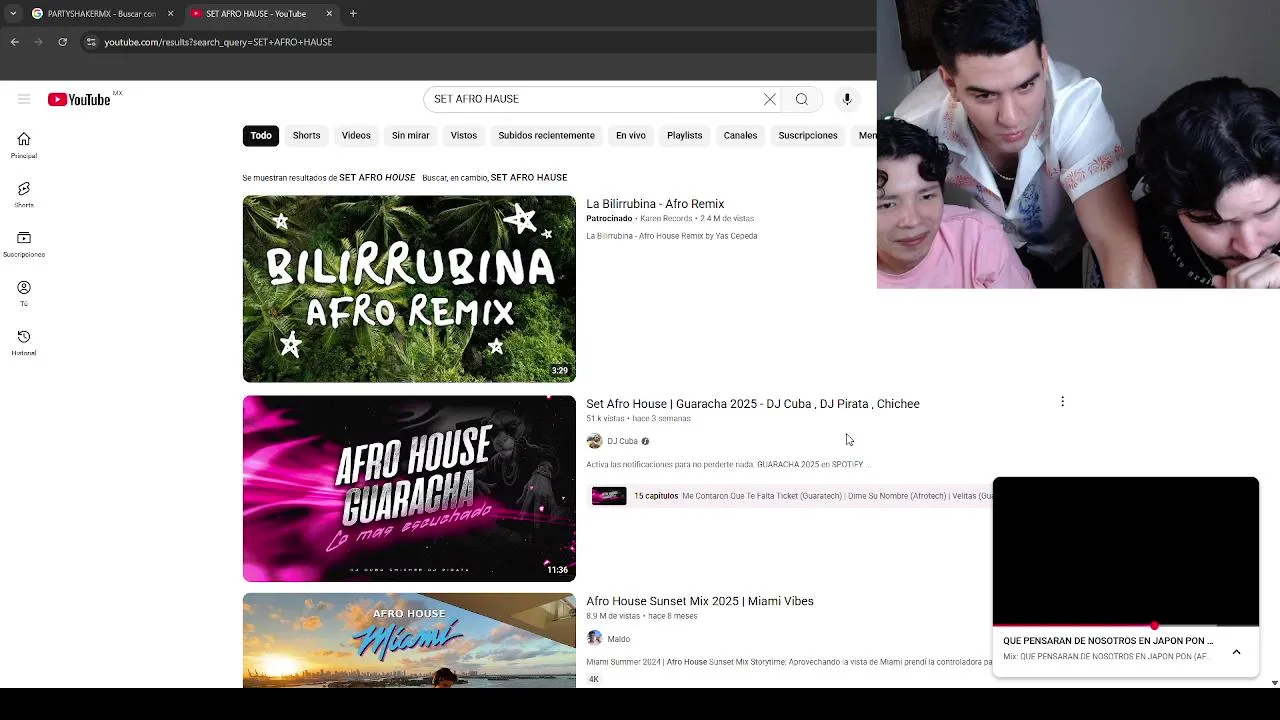The image size is (1280, 720).
Task: Close the SET AFRO HAUSE YouTube tab
Action: pos(329,13)
